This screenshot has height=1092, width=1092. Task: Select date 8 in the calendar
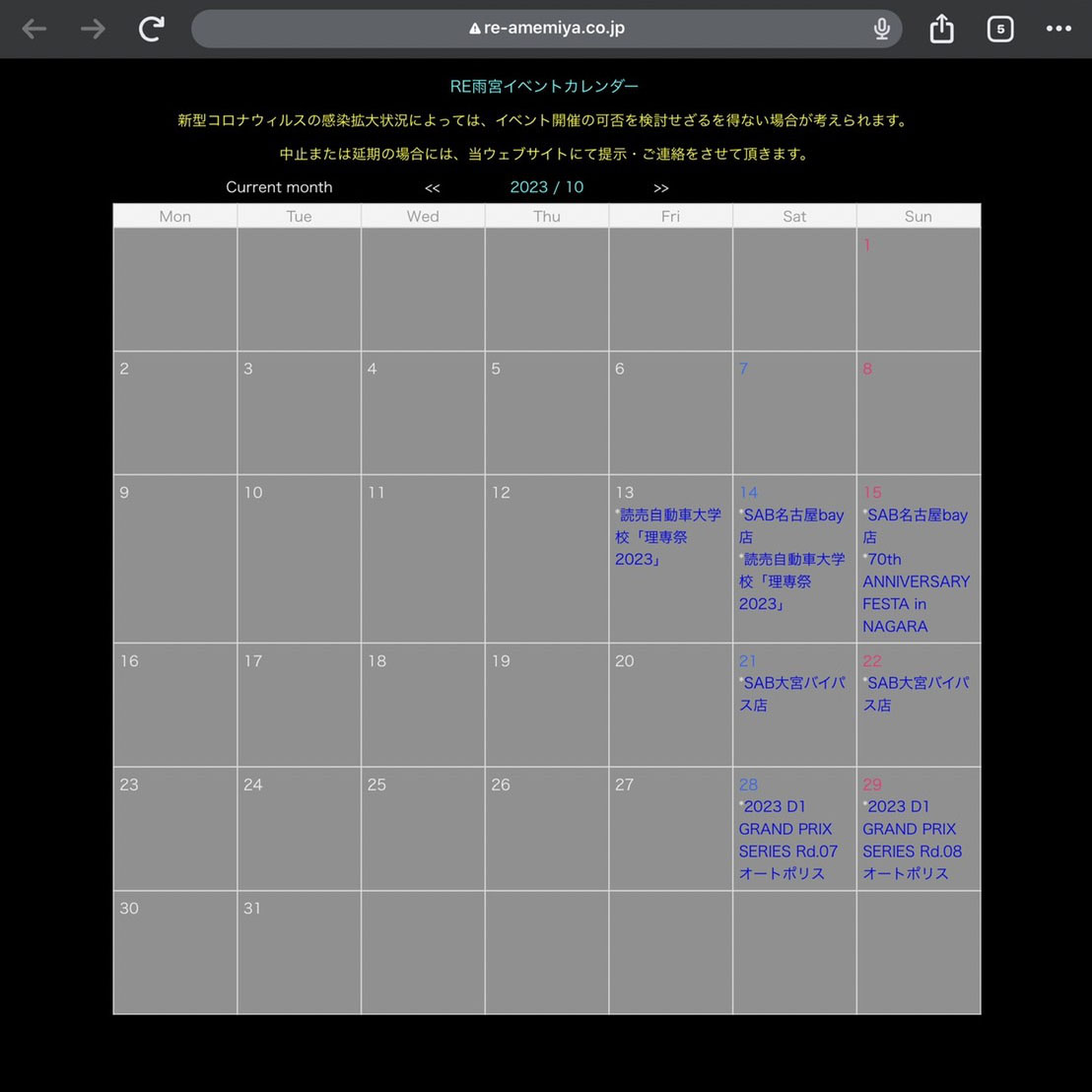click(867, 370)
